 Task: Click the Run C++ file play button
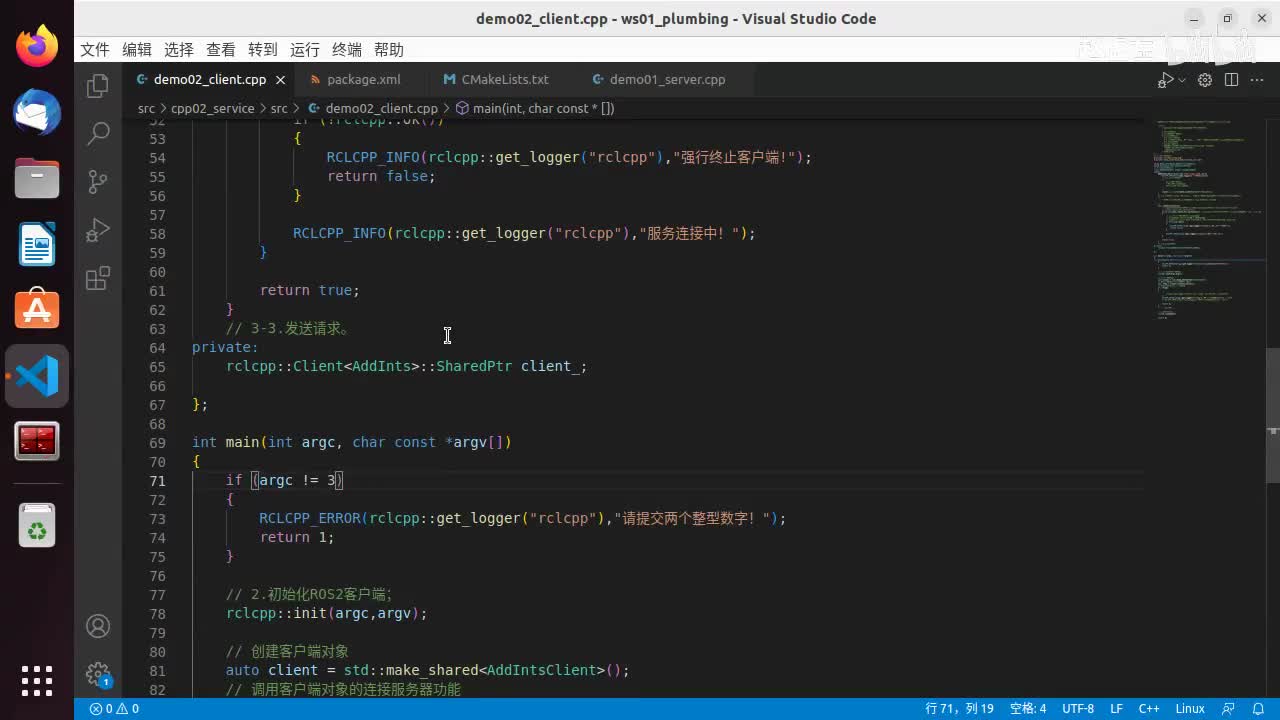[x=1165, y=80]
